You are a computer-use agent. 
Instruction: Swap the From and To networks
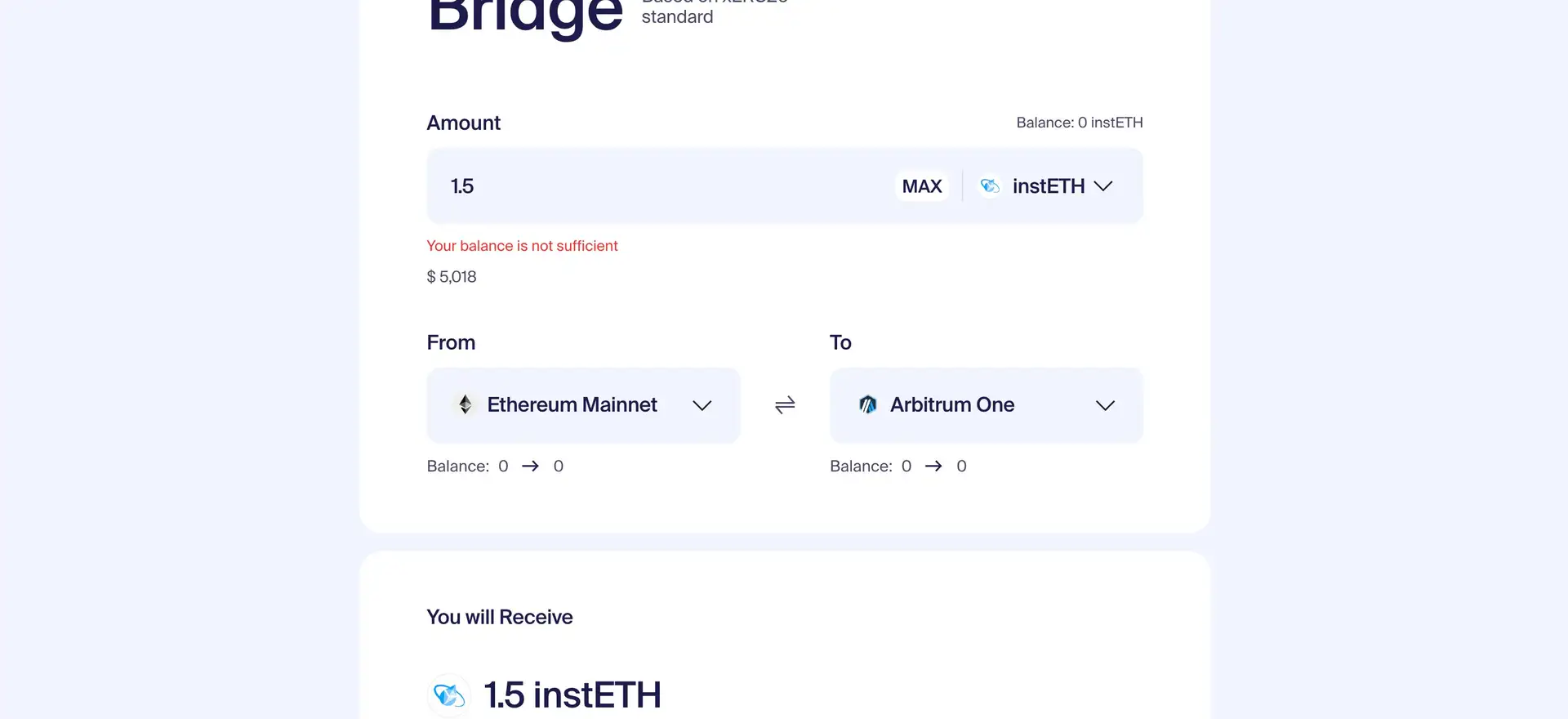[785, 405]
